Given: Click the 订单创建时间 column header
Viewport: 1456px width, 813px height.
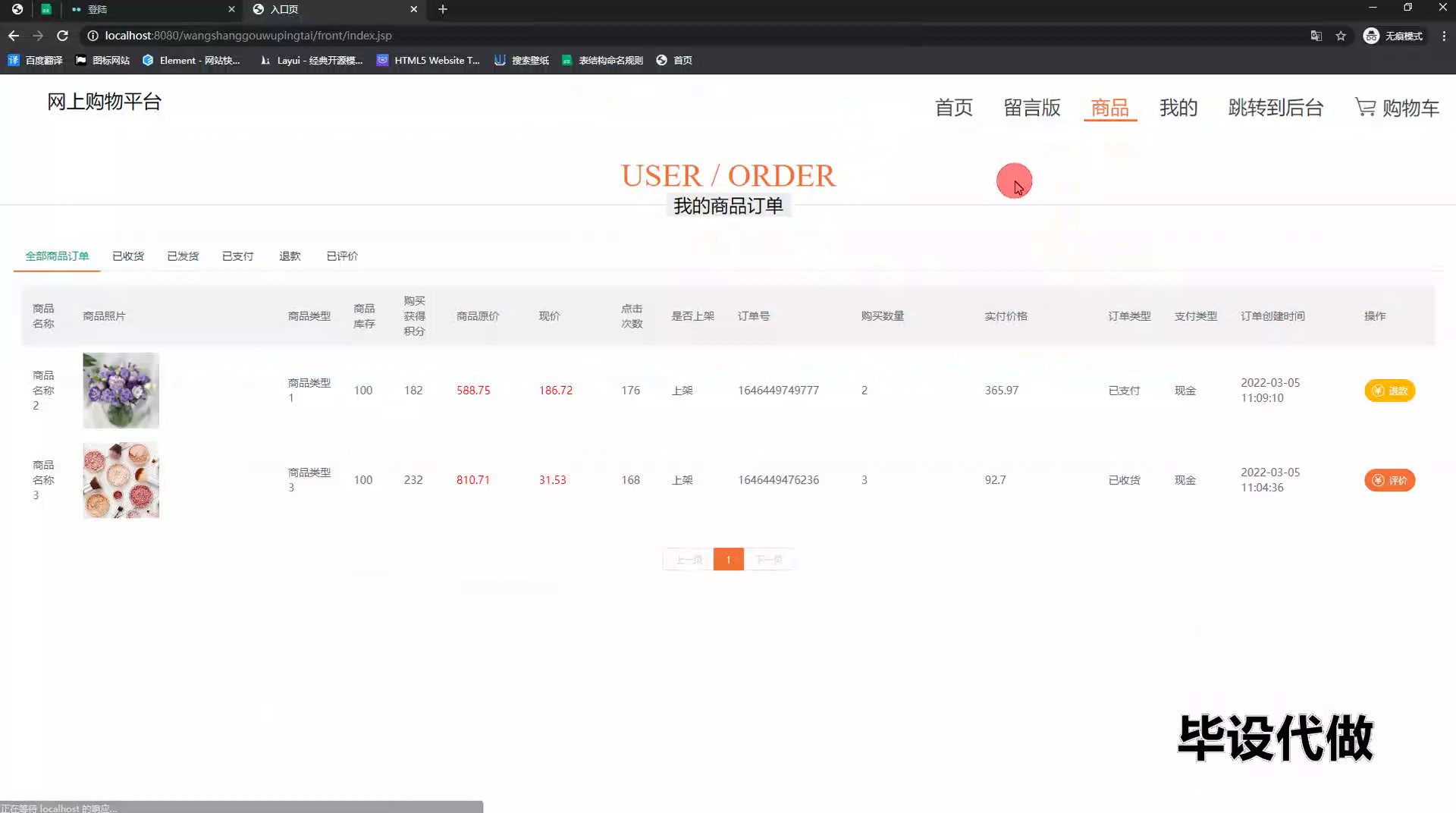Looking at the screenshot, I should 1272,316.
